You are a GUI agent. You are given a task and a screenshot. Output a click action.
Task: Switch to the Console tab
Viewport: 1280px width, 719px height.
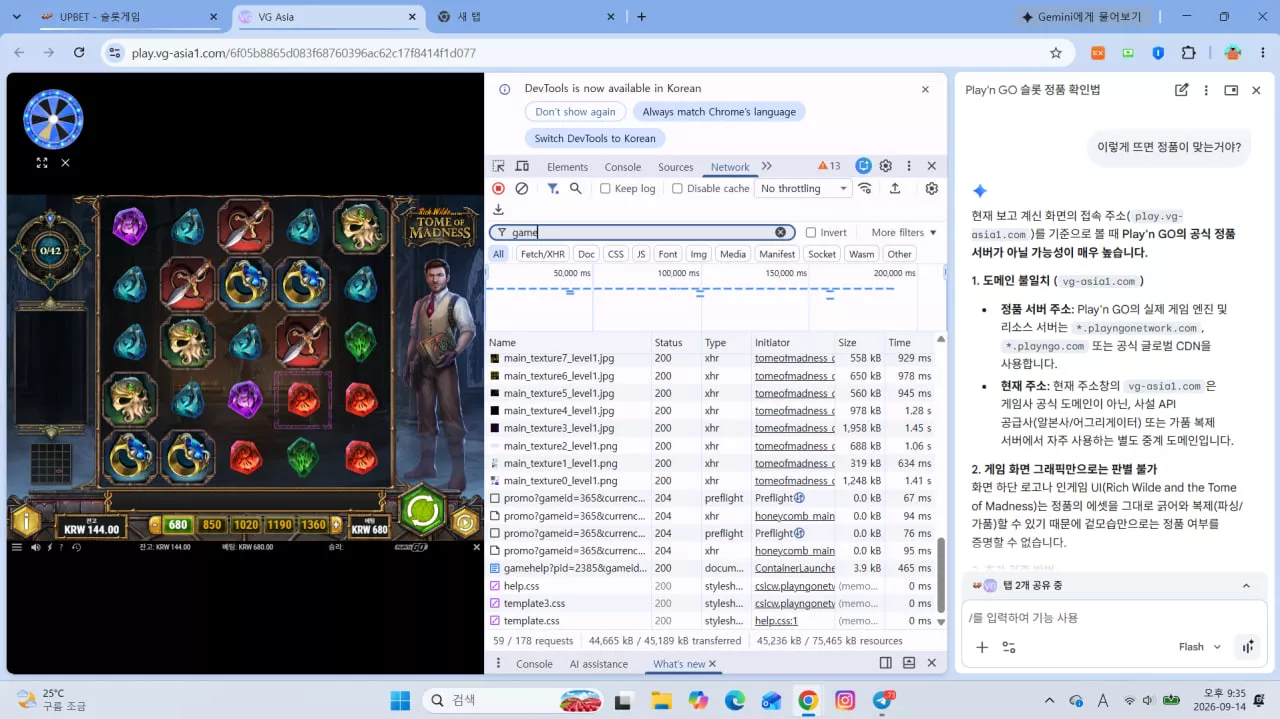click(622, 167)
